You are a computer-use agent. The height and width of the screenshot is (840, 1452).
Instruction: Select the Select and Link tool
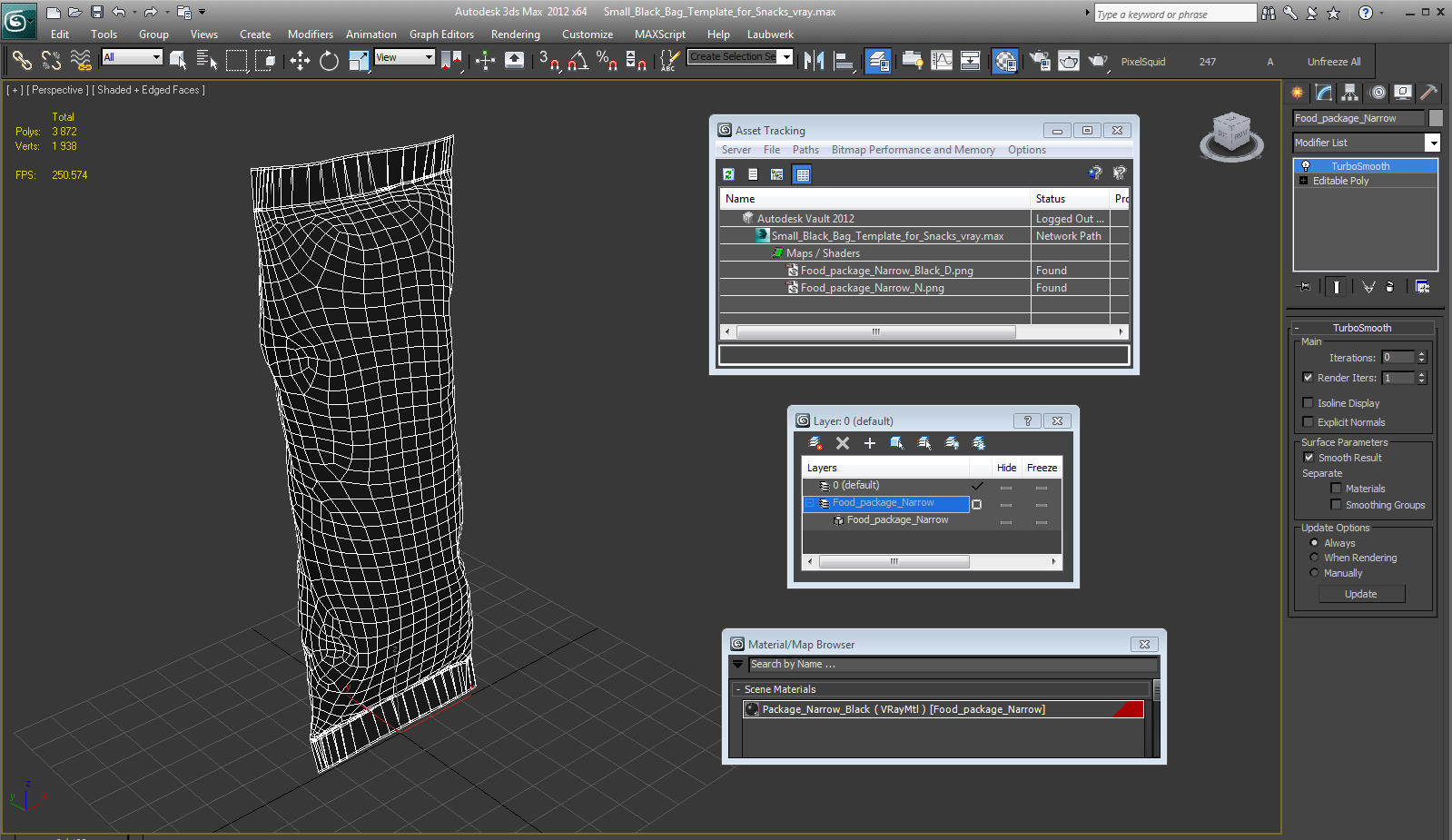point(22,61)
